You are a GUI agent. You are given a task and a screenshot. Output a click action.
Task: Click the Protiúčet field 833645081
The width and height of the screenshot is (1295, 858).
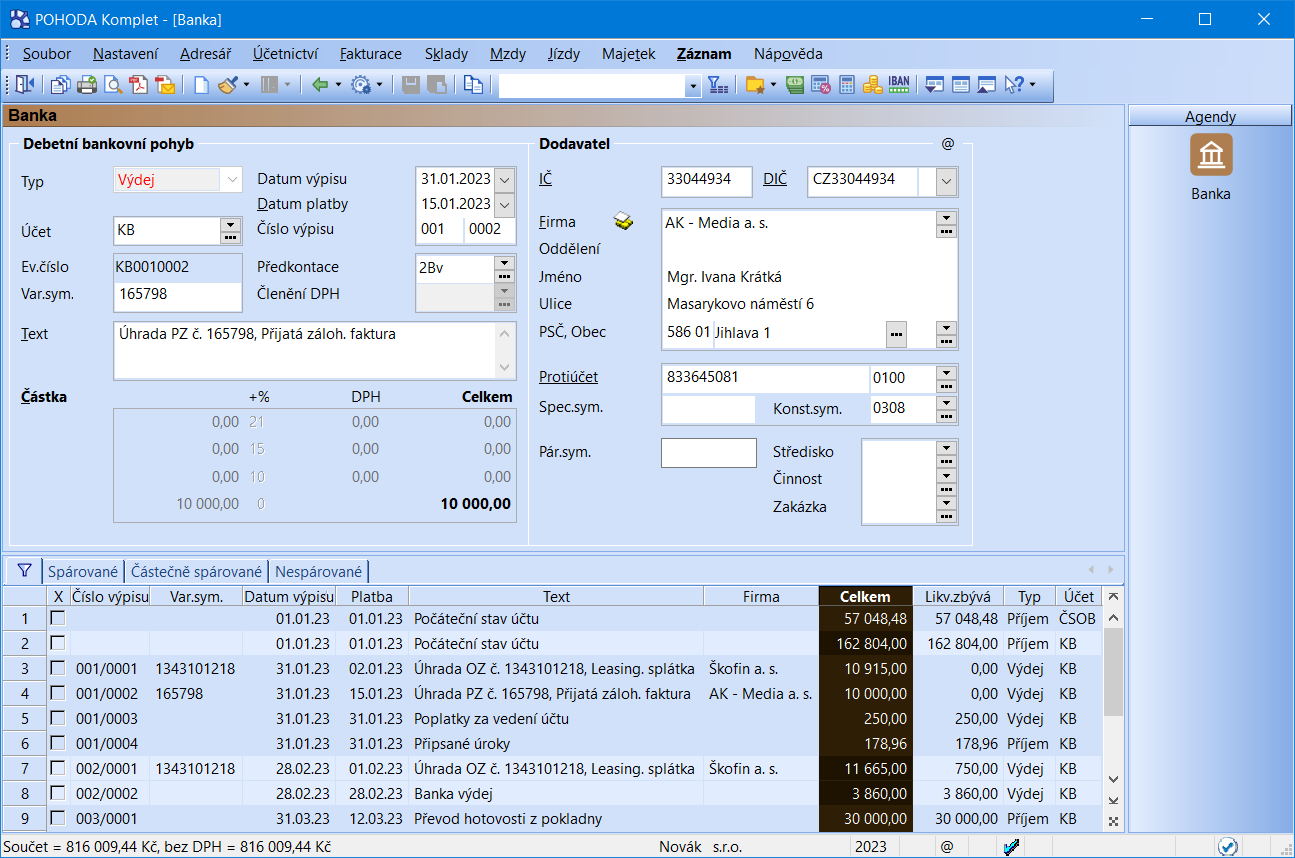765,378
